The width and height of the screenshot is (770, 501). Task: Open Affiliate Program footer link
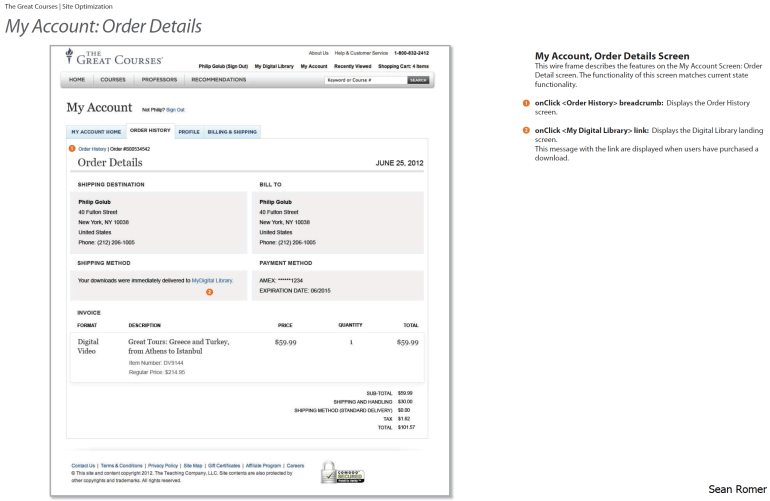[x=263, y=466]
